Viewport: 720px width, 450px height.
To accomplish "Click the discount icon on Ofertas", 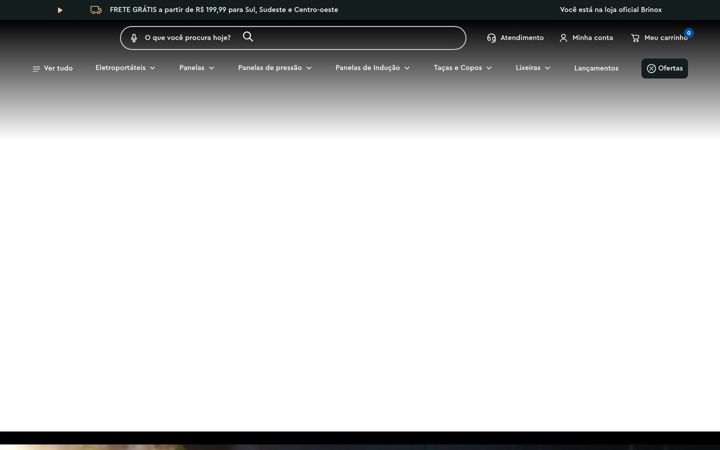I will tap(651, 68).
